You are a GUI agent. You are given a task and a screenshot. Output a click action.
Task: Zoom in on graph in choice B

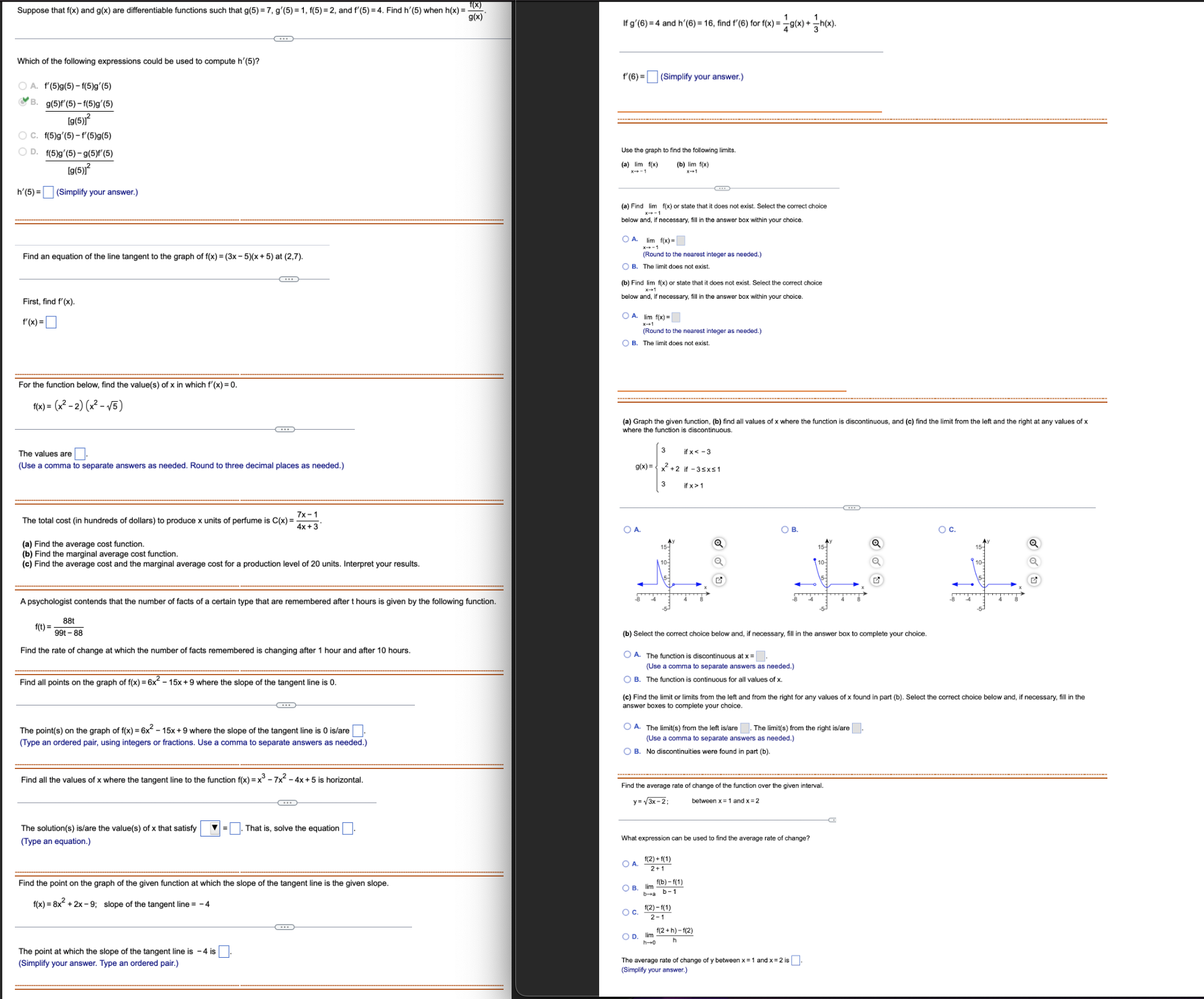pos(876,545)
